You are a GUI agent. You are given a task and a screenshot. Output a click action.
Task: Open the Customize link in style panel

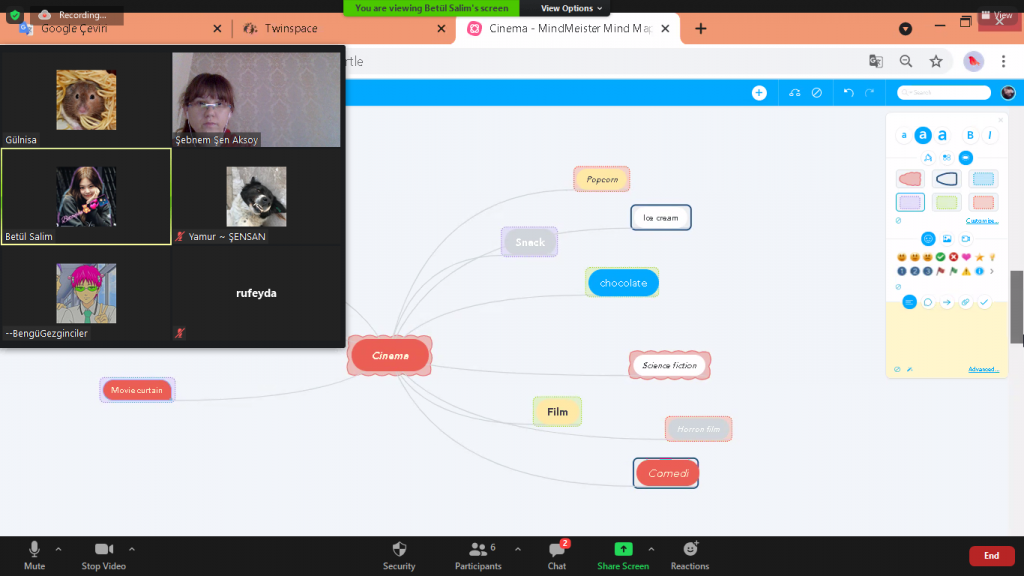point(981,220)
